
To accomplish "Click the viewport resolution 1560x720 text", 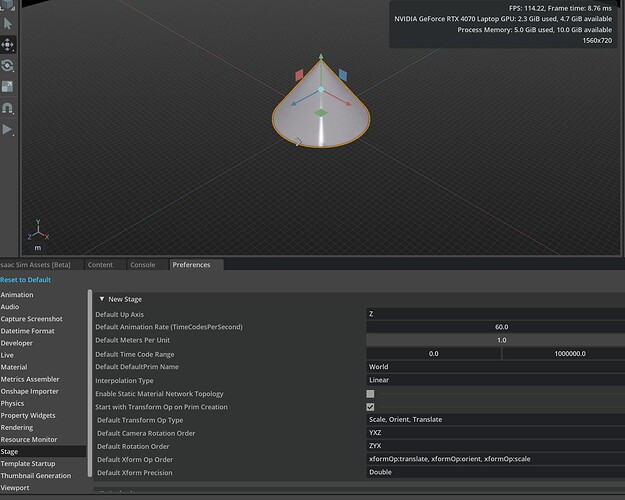I will (597, 40).
